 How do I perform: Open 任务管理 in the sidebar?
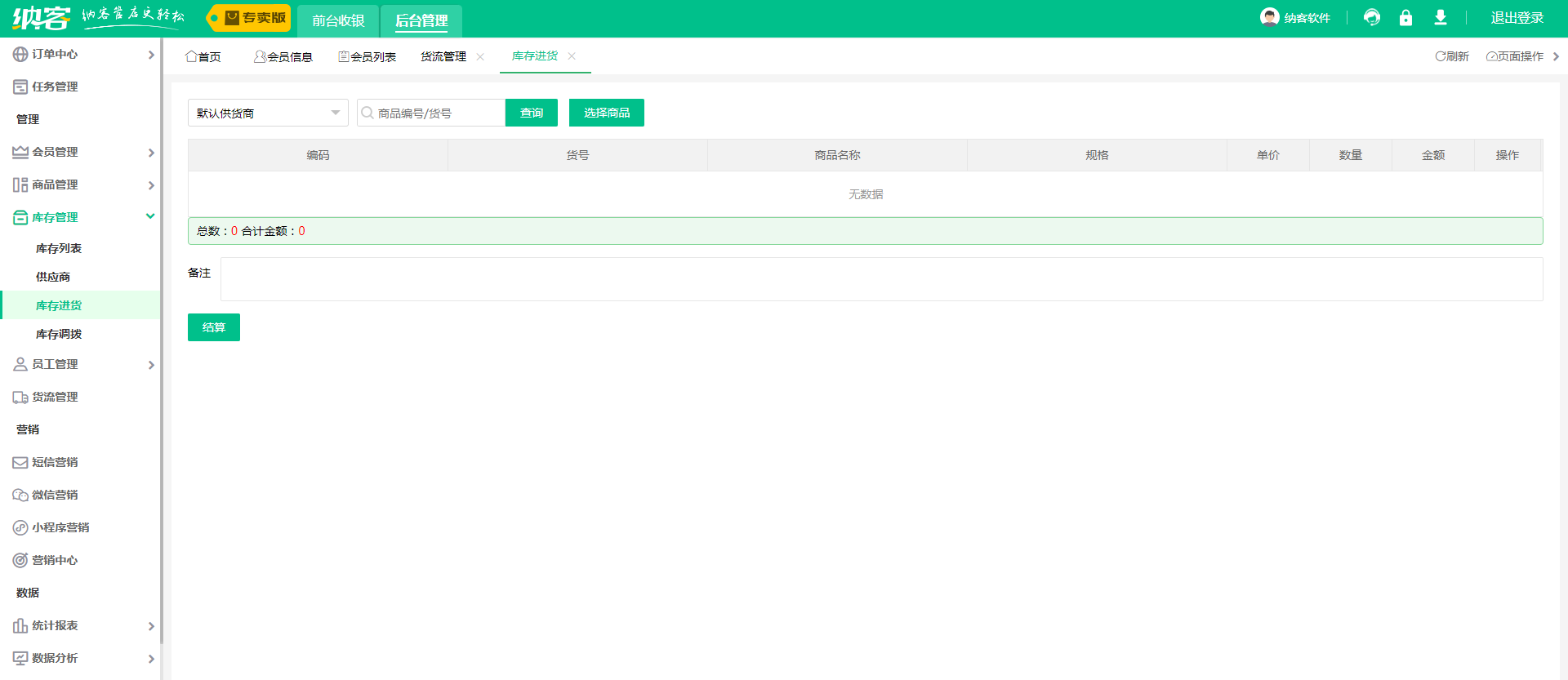[x=55, y=87]
